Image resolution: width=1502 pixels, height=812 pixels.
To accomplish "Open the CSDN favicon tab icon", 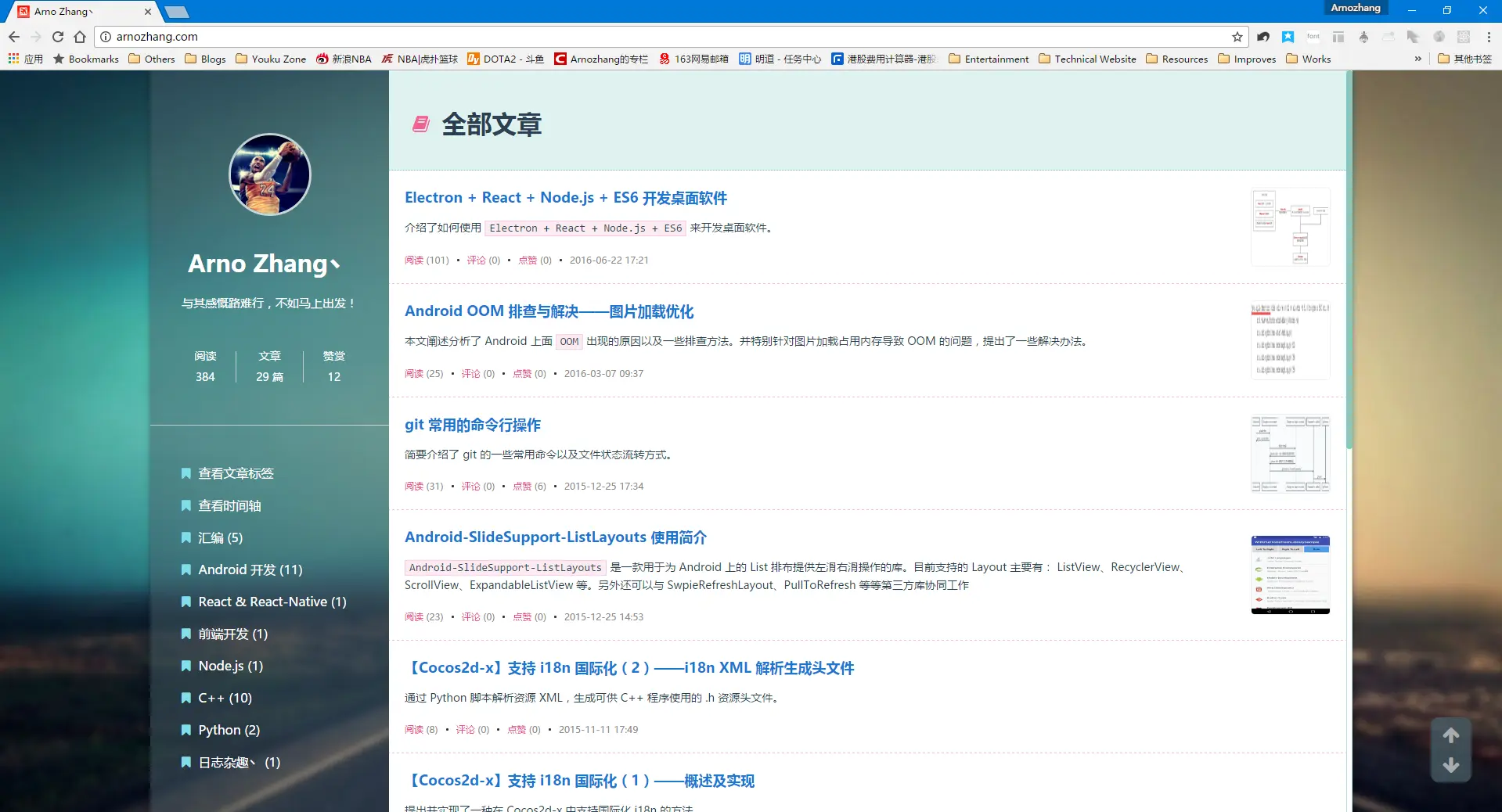I will click(x=23, y=11).
